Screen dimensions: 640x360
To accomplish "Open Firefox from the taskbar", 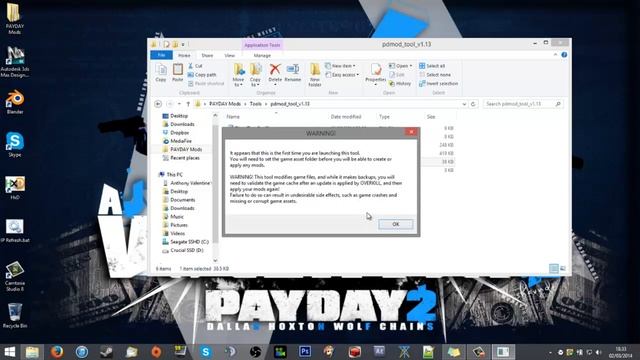I will 57,352.
